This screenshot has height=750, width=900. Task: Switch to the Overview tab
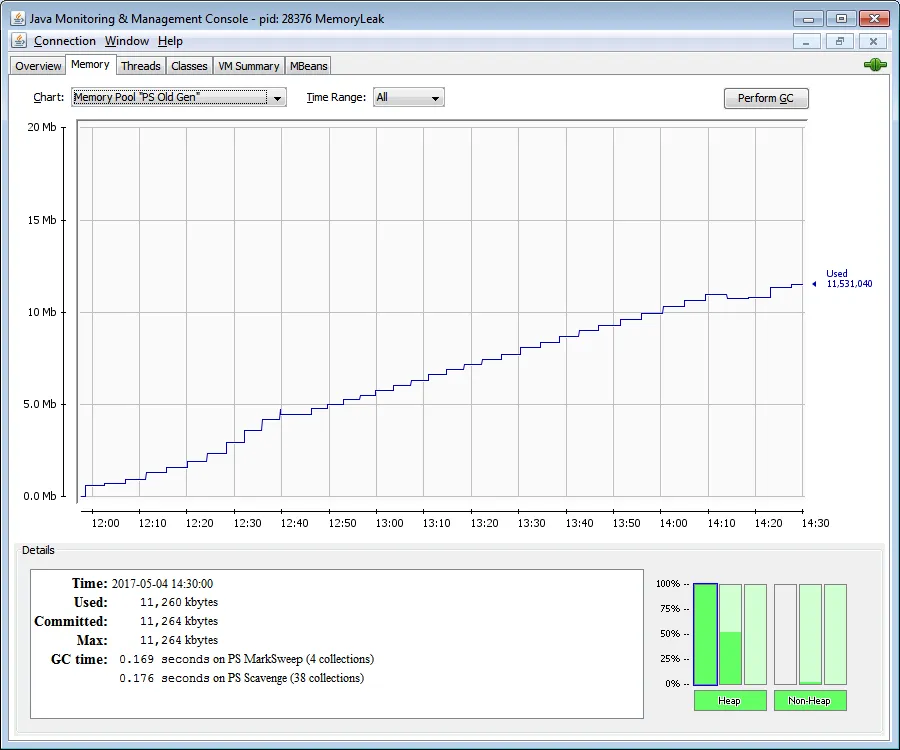click(x=37, y=65)
